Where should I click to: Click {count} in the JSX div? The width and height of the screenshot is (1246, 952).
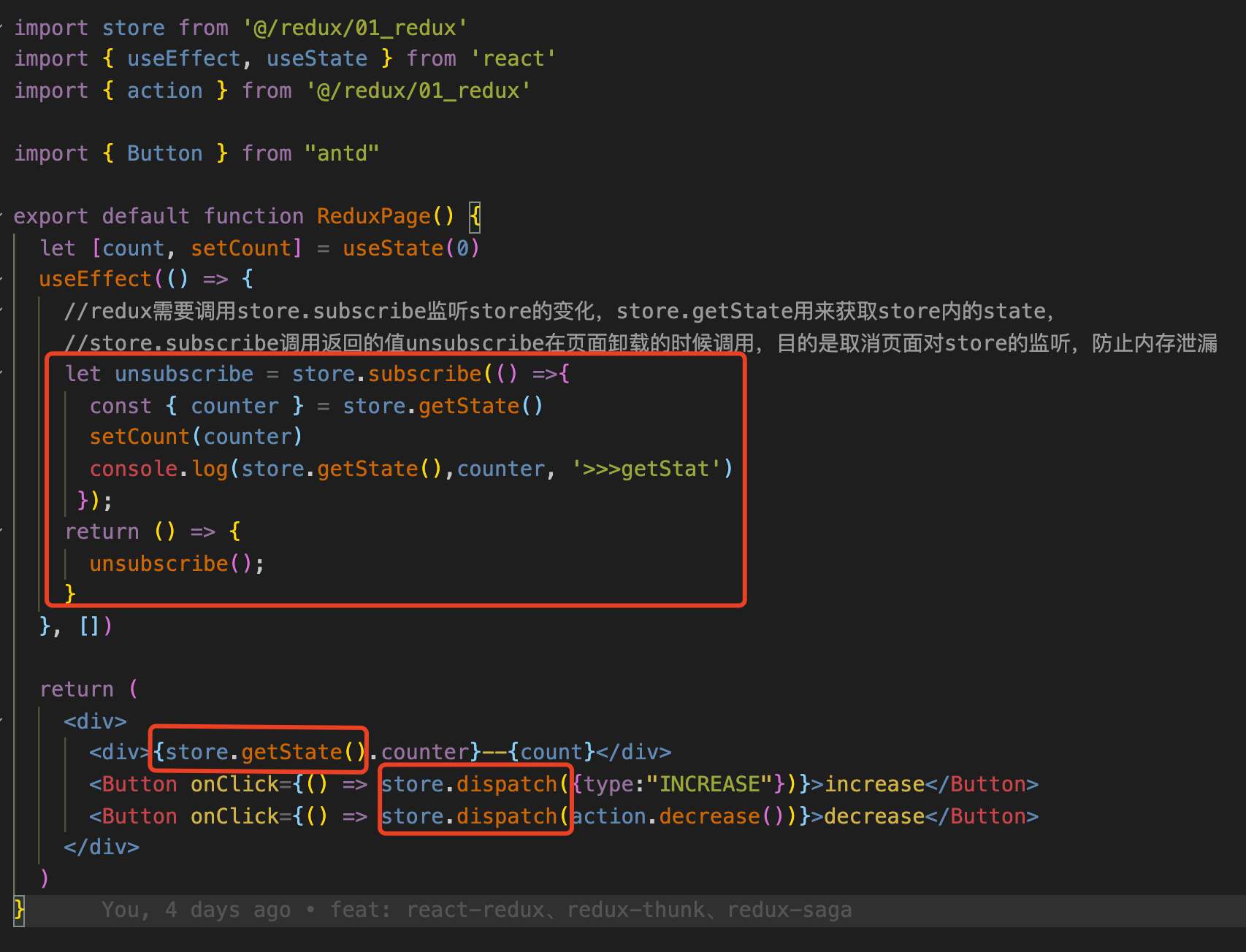552,752
